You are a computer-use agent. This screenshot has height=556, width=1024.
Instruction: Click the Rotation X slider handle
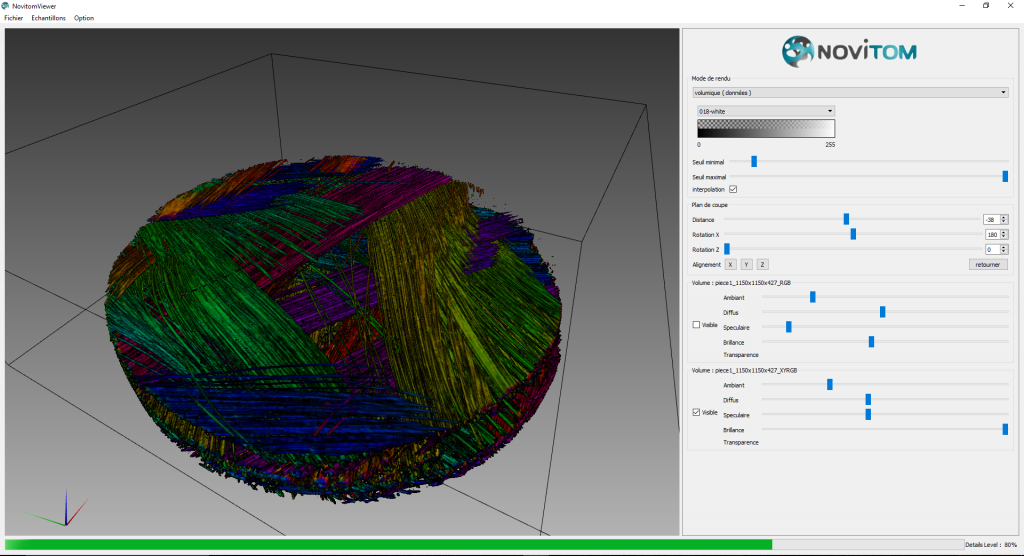(x=853, y=234)
